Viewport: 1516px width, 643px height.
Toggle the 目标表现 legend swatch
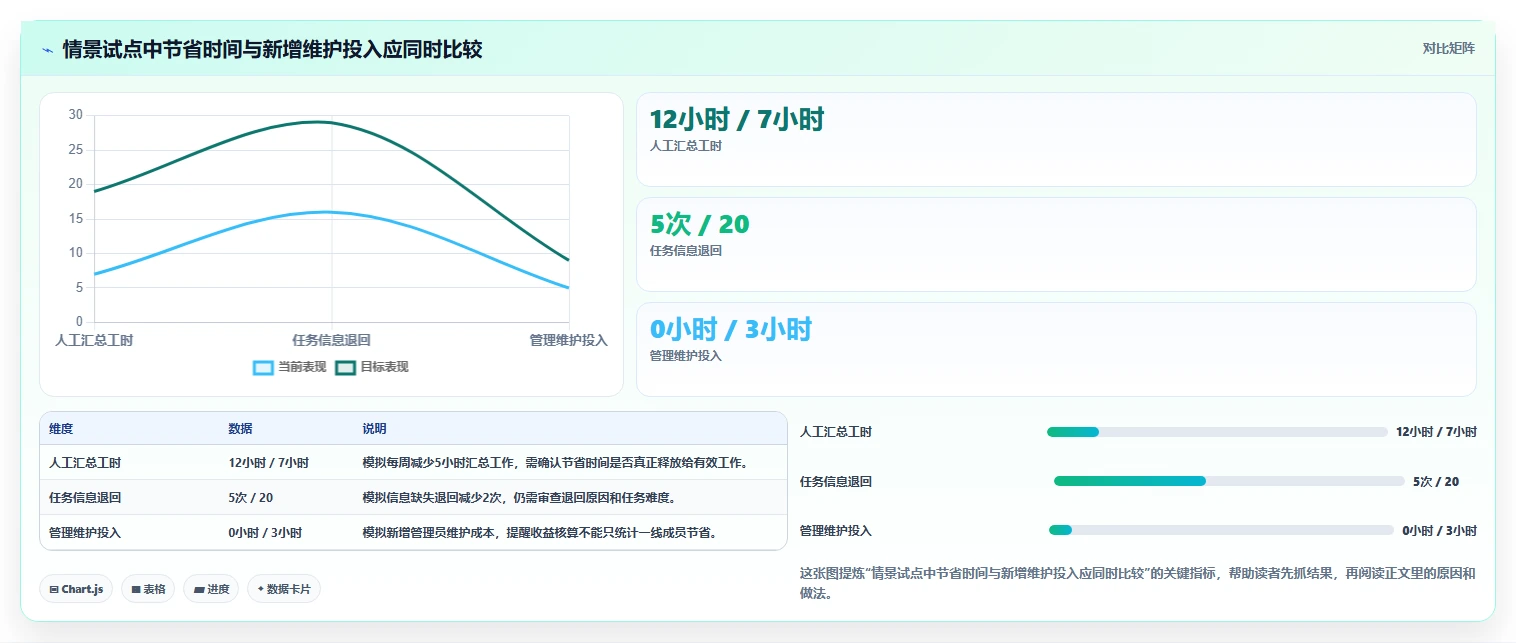coord(345,367)
